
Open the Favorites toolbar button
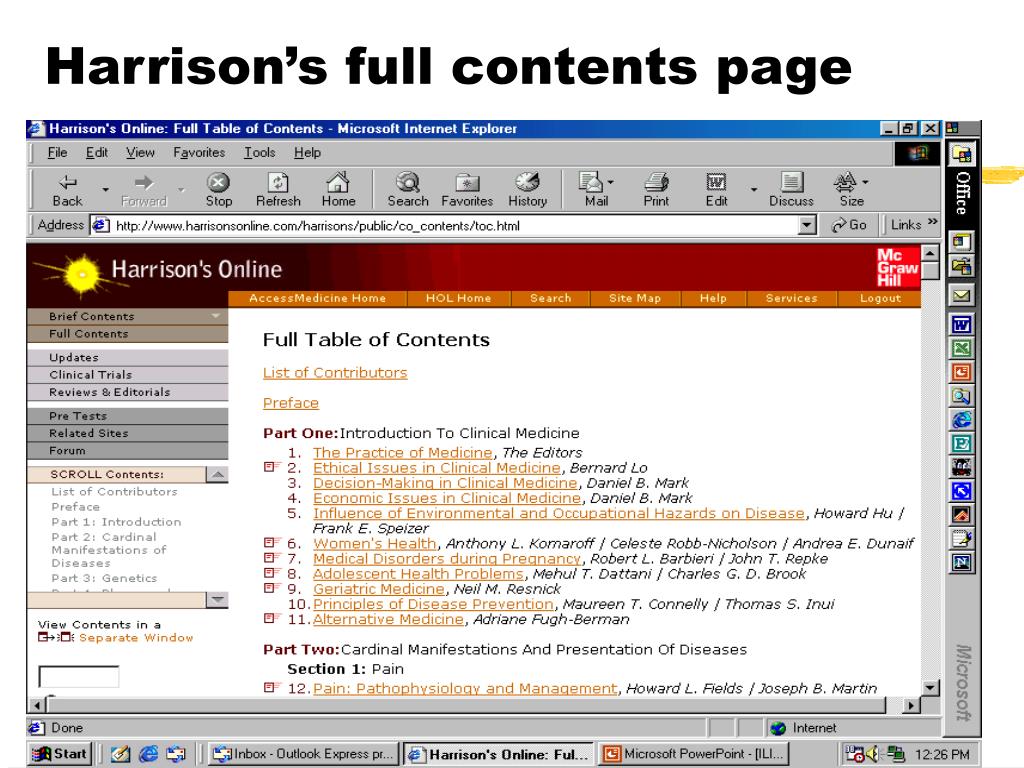[x=467, y=189]
